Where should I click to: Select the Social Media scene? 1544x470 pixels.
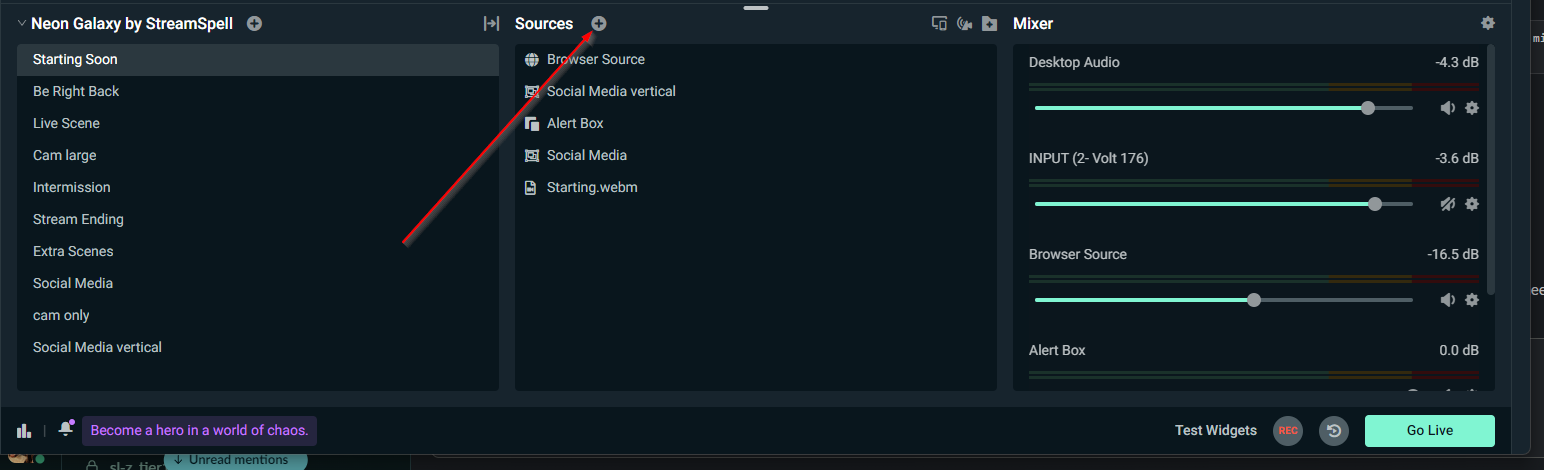[x=258, y=284]
